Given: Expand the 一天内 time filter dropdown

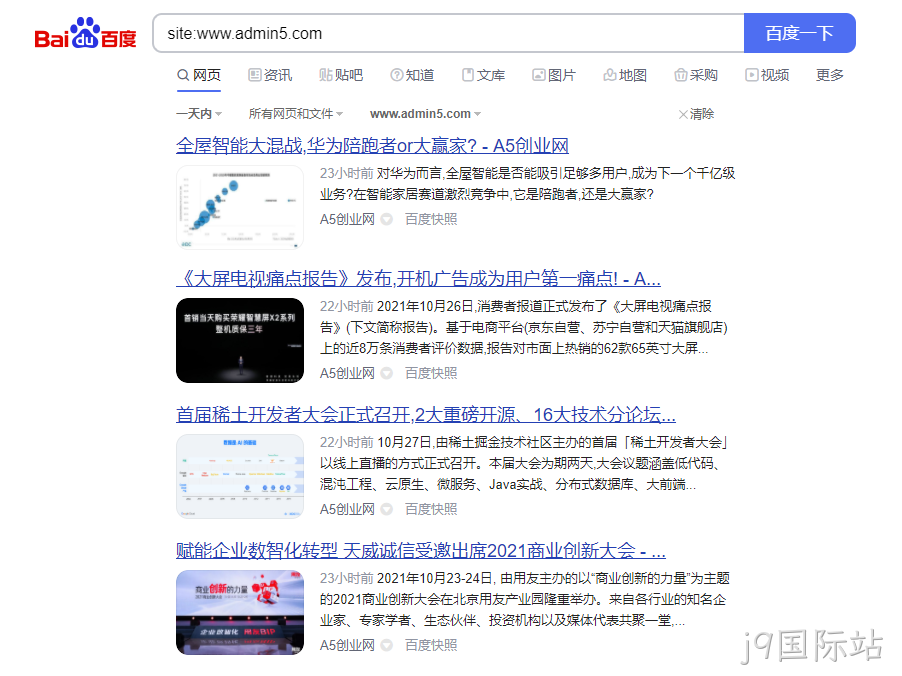Looking at the screenshot, I should [x=199, y=114].
